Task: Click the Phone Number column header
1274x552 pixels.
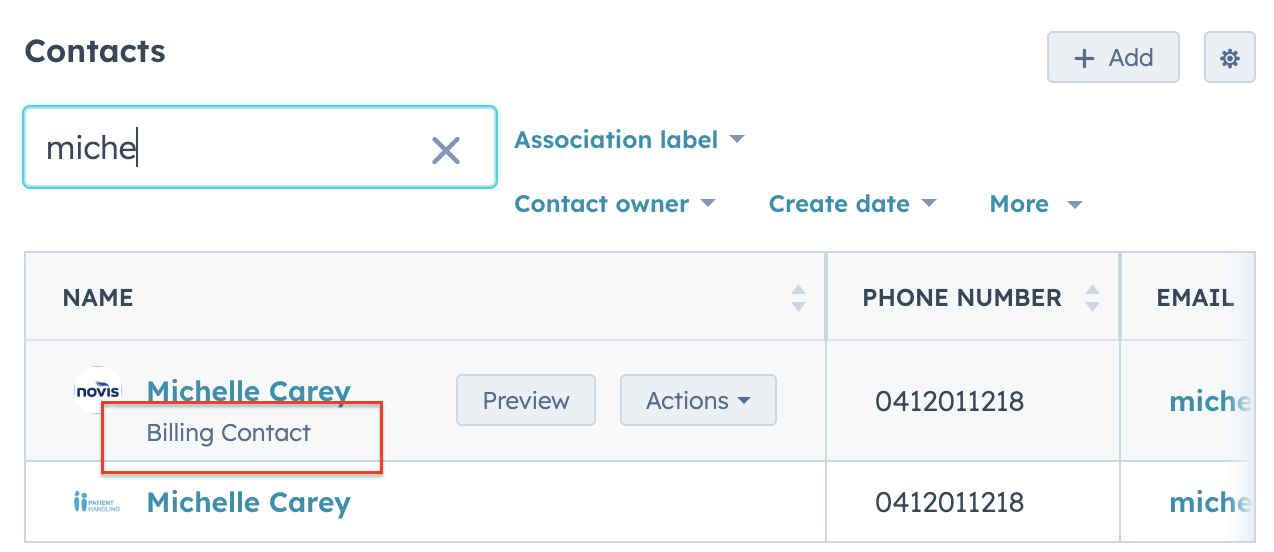Action: click(962, 298)
